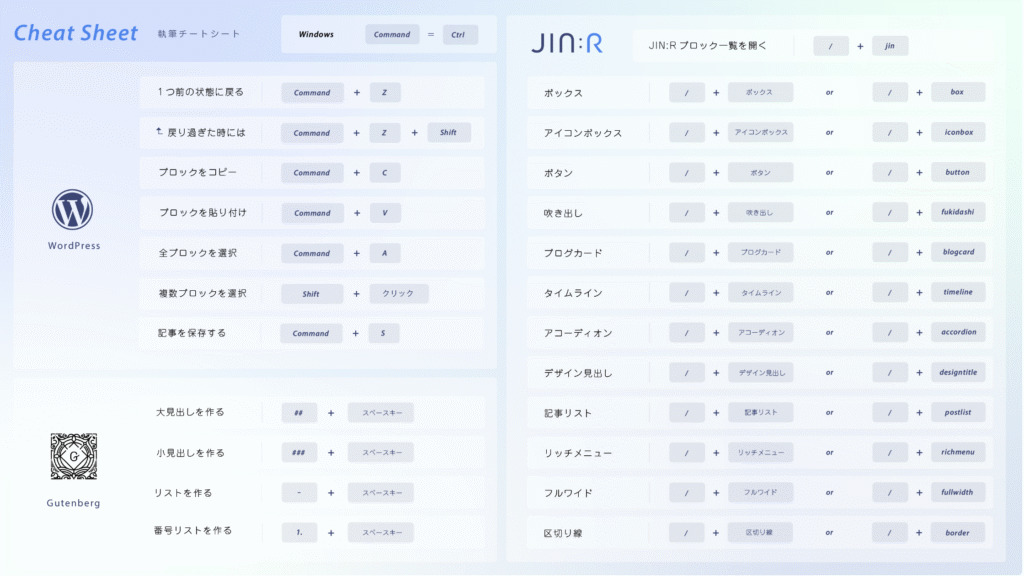Select the S key in 記事を保存する row

coord(384,333)
